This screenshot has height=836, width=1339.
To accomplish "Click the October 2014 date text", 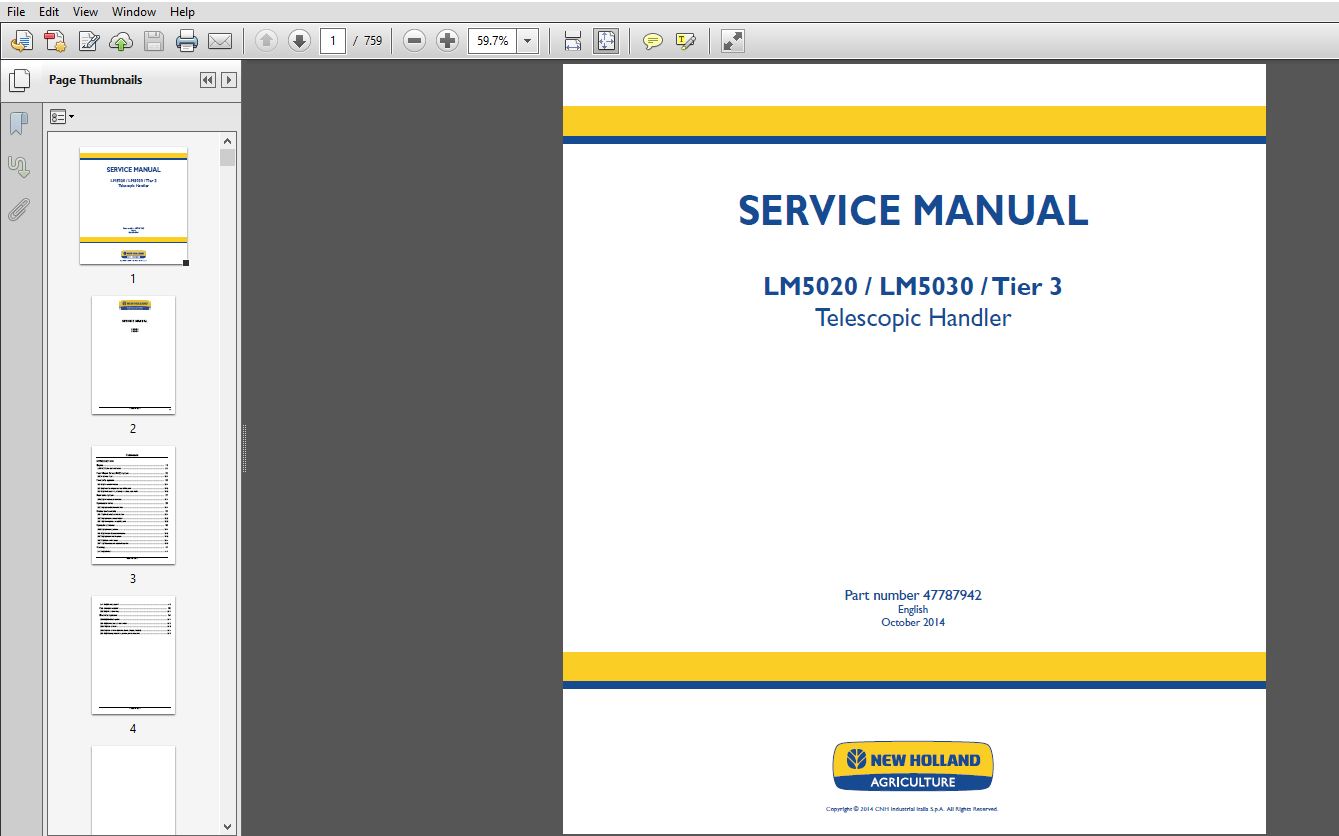I will tap(913, 622).
